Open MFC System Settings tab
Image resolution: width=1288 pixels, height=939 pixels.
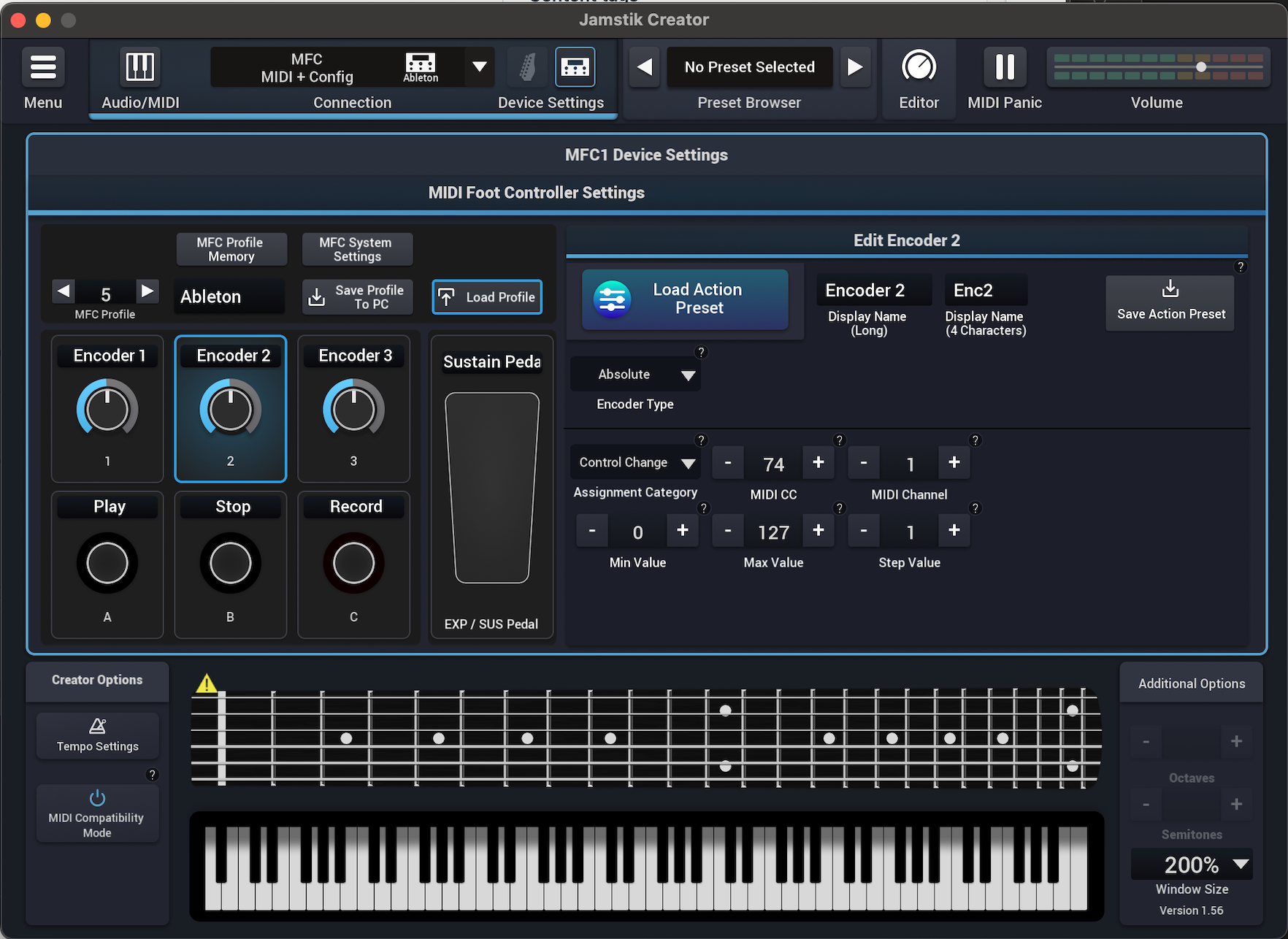pos(356,250)
